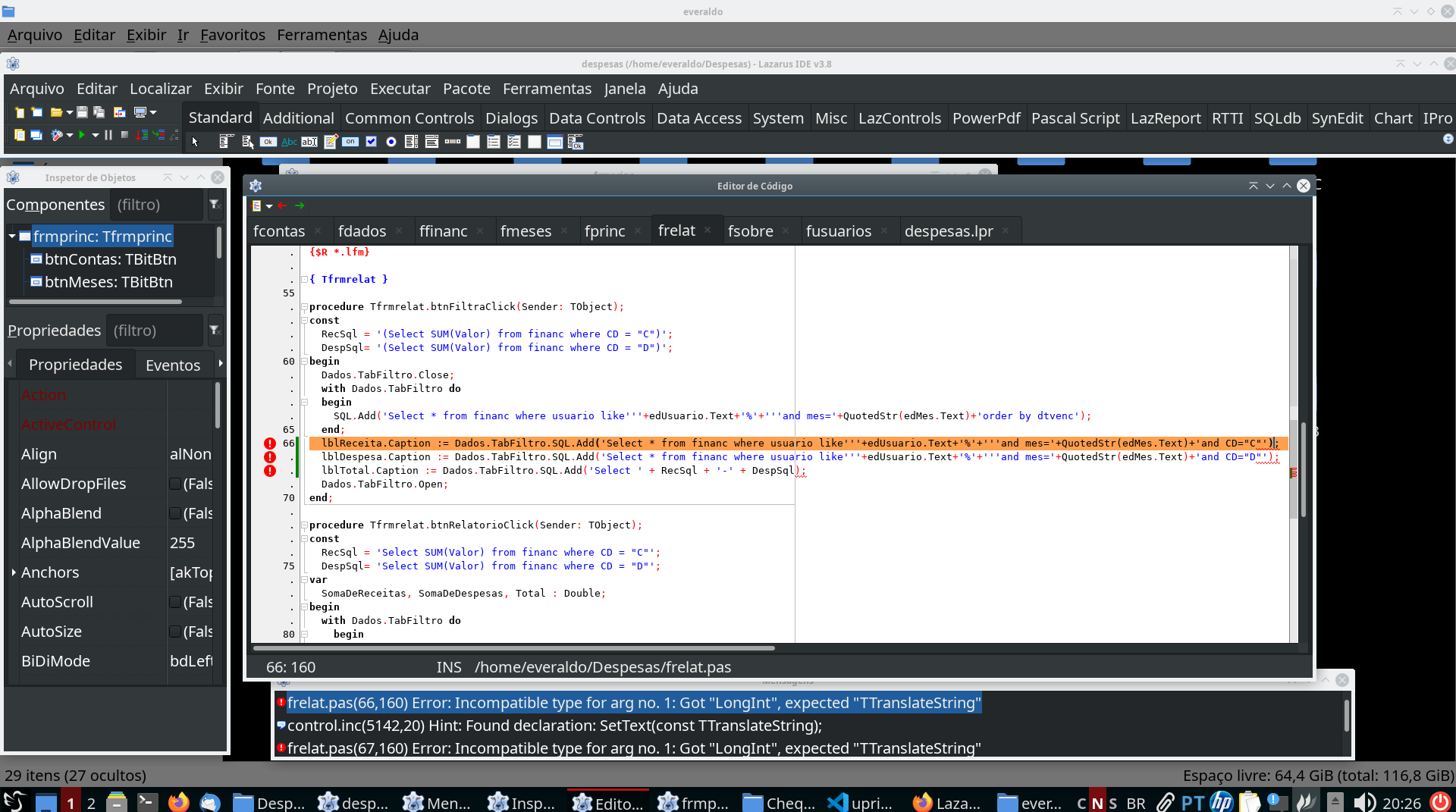Viewport: 1456px width, 812px height.
Task: Choose the TMemo component icon
Action: 330,142
